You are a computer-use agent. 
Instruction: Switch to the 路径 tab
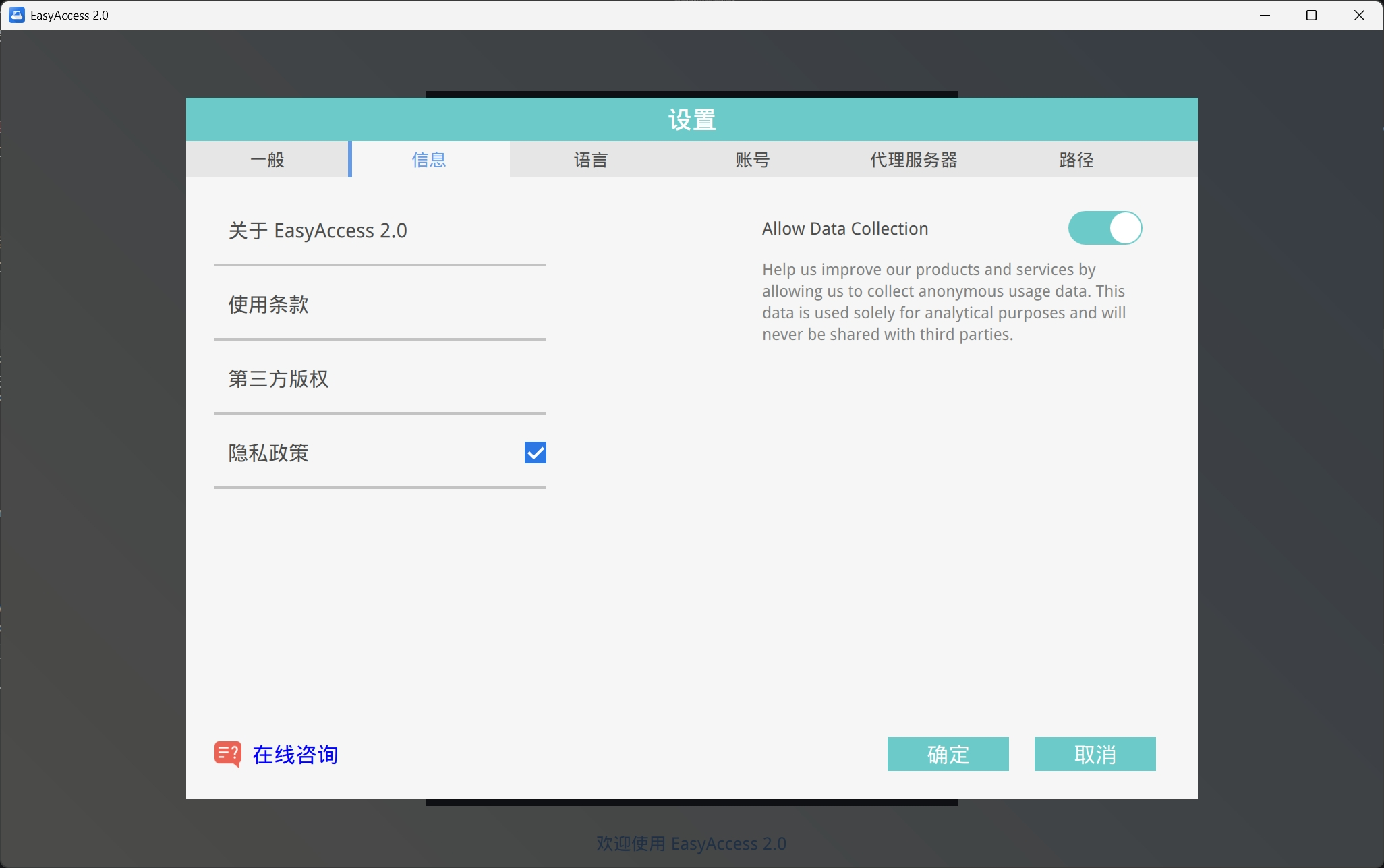point(1076,160)
